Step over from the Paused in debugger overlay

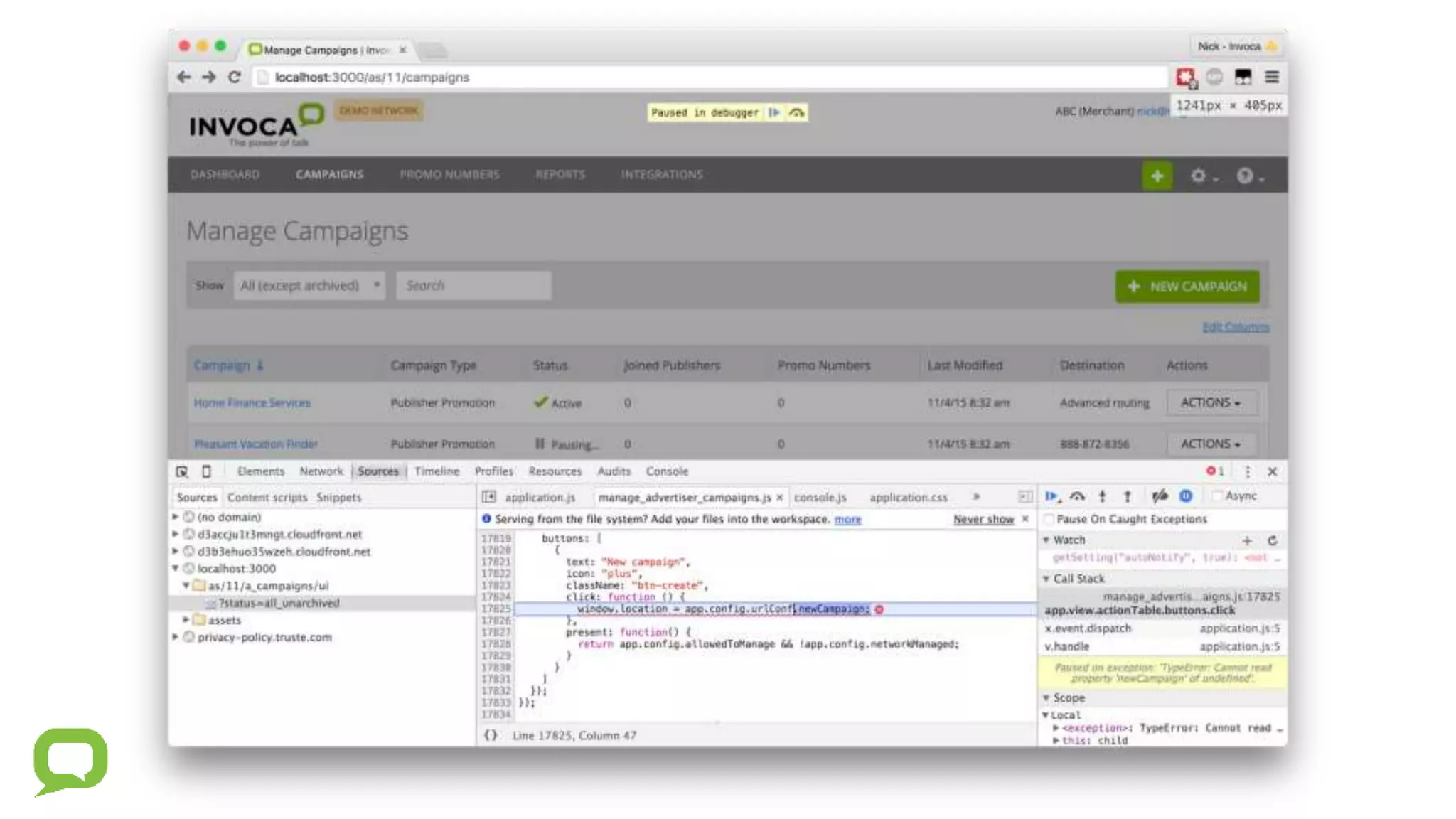pyautogui.click(x=796, y=112)
